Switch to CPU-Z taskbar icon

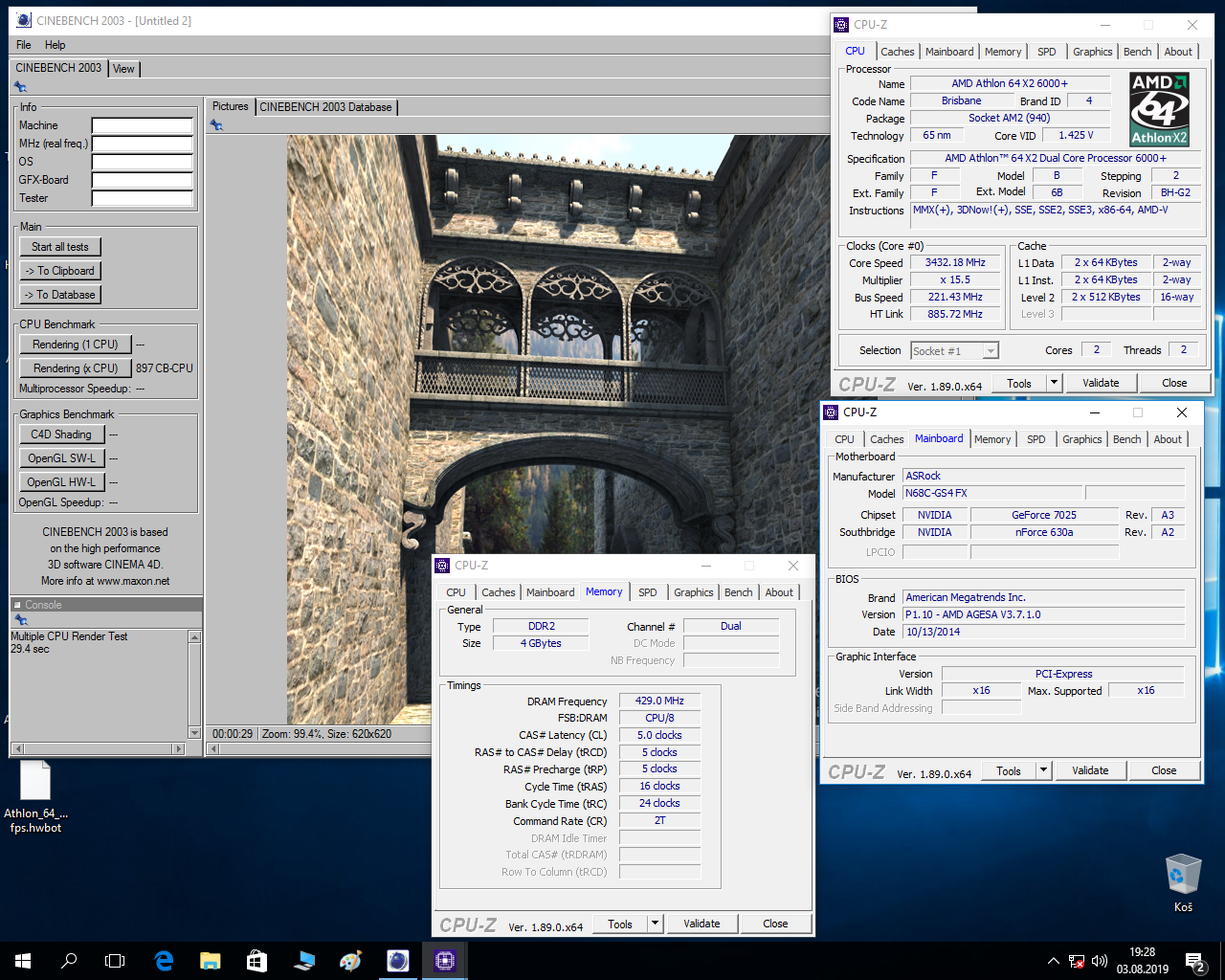pyautogui.click(x=445, y=961)
